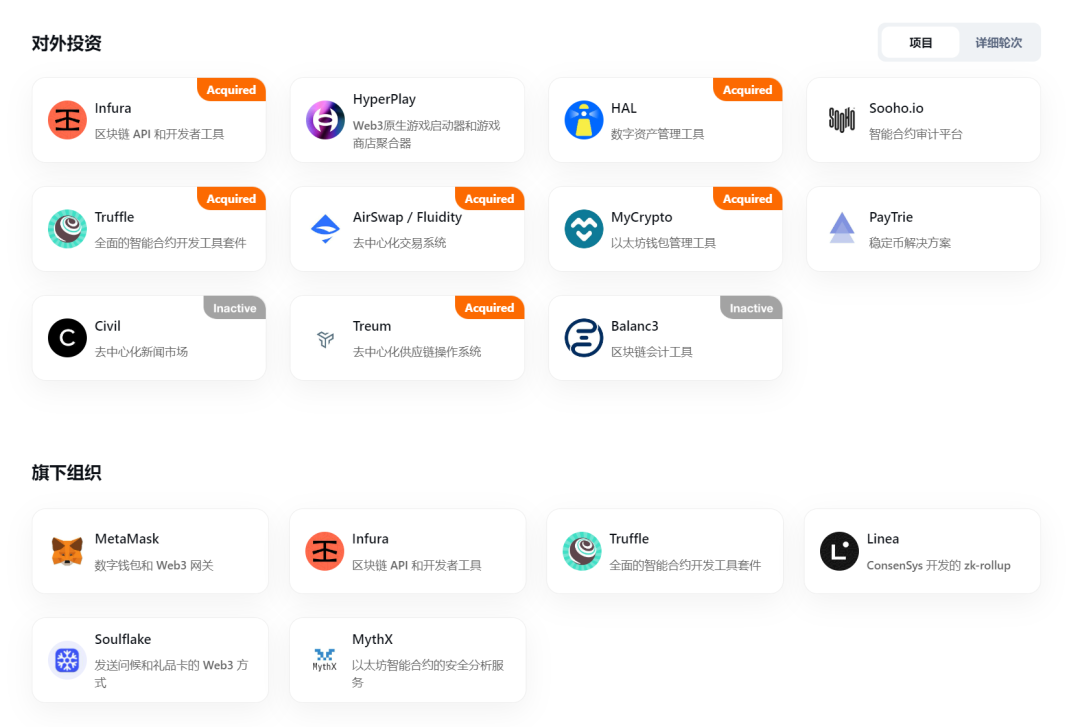Screen dimensions: 1080x727
Task: Click the HyperPlay logo icon
Action: click(x=325, y=120)
